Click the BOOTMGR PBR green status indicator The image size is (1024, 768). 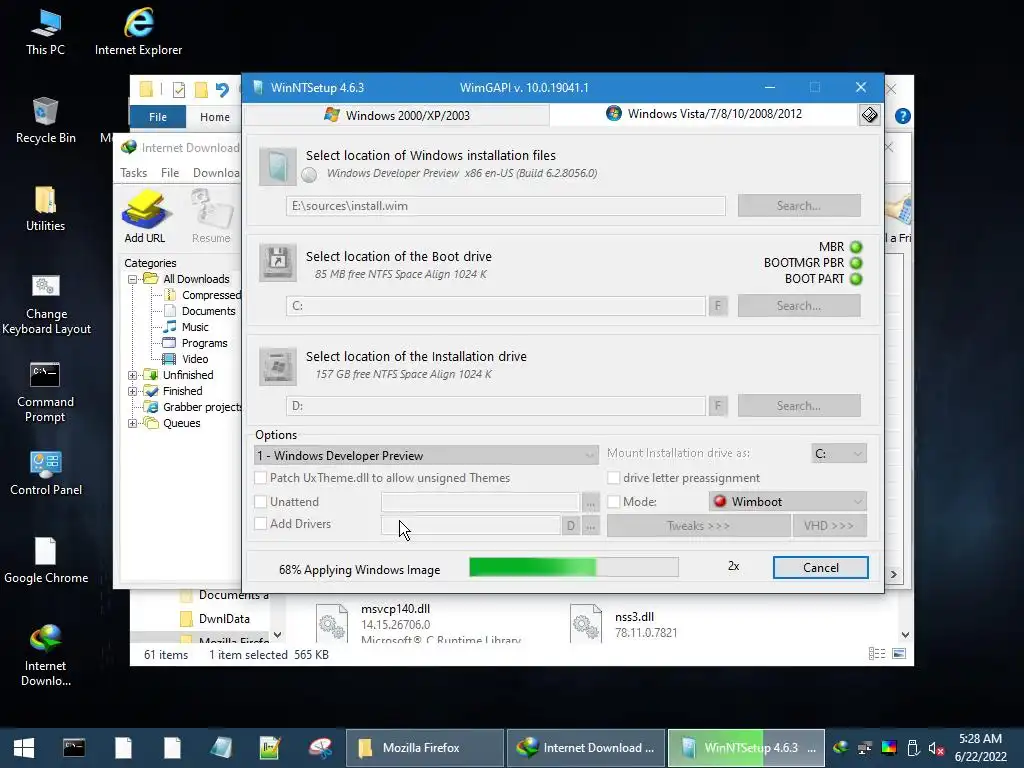856,263
